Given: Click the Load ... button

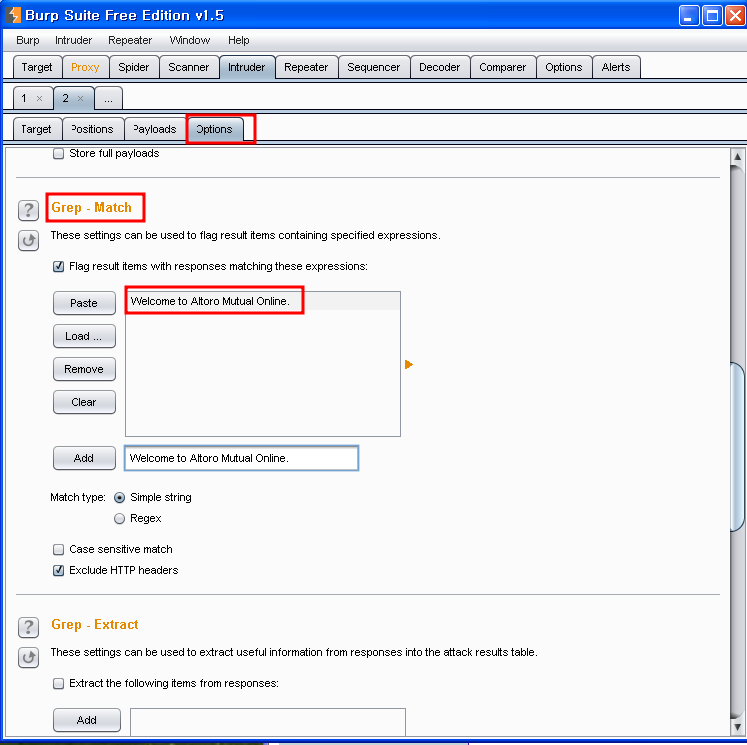Looking at the screenshot, I should 84,336.
